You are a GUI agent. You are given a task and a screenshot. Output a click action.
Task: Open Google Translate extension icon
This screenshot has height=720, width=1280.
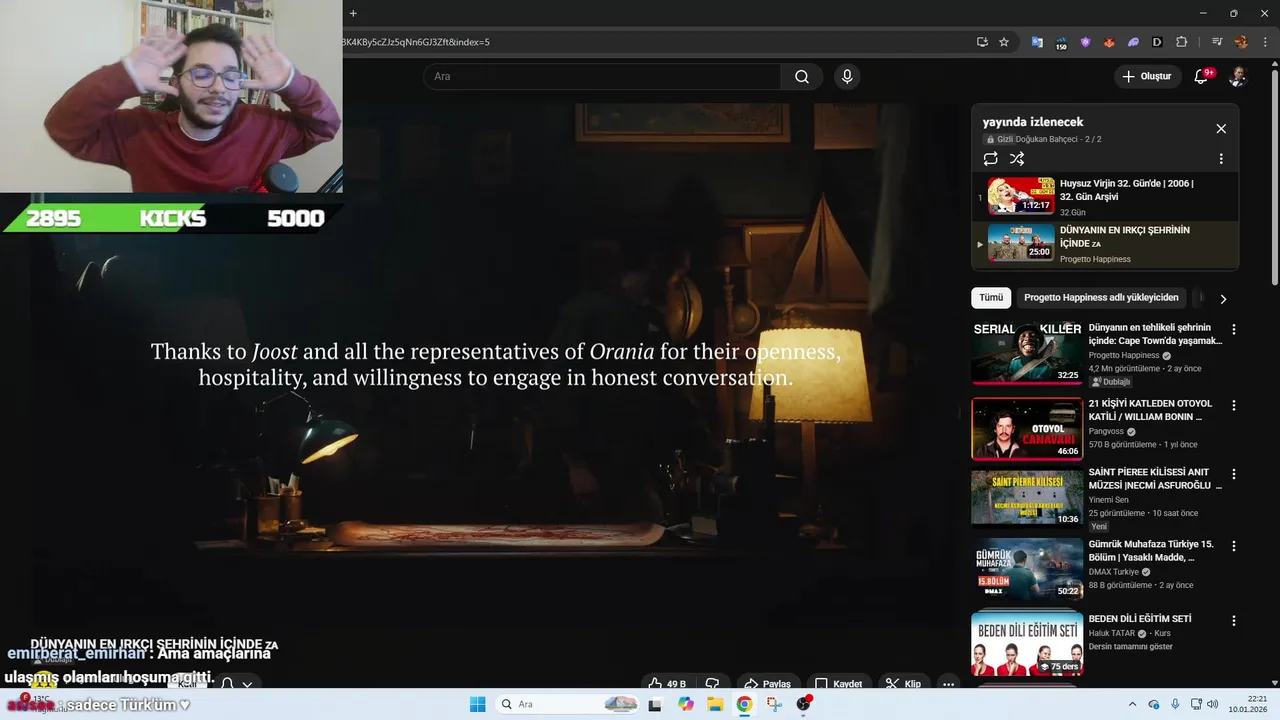click(x=1037, y=42)
